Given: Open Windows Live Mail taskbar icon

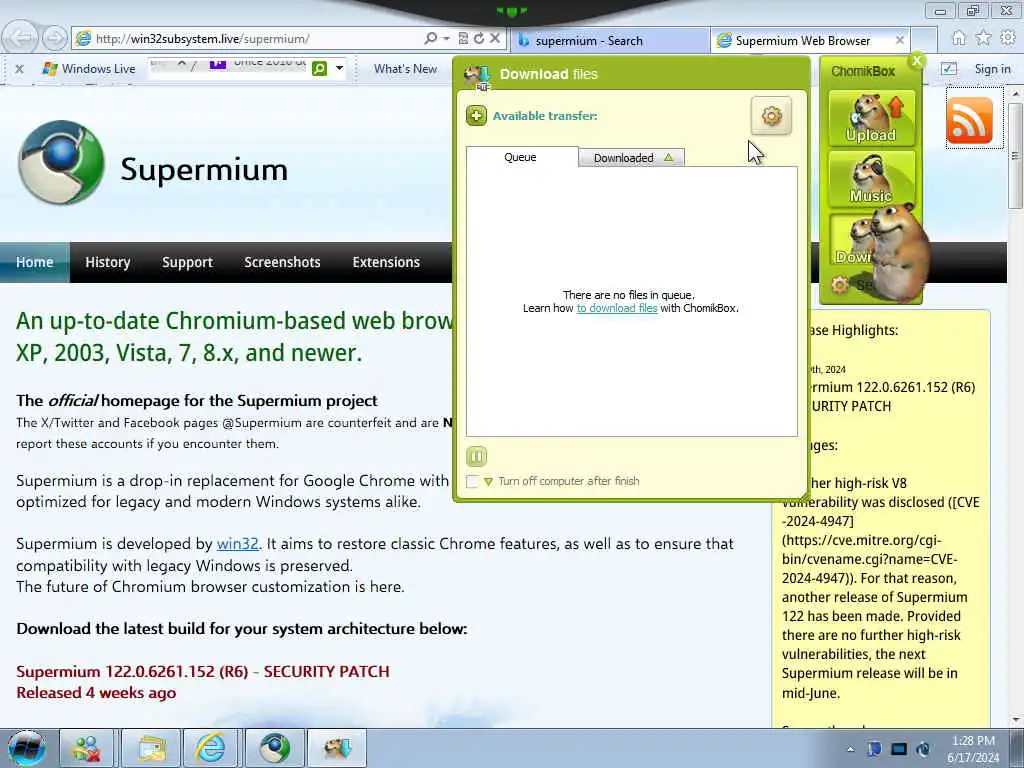Looking at the screenshot, I should [x=151, y=748].
